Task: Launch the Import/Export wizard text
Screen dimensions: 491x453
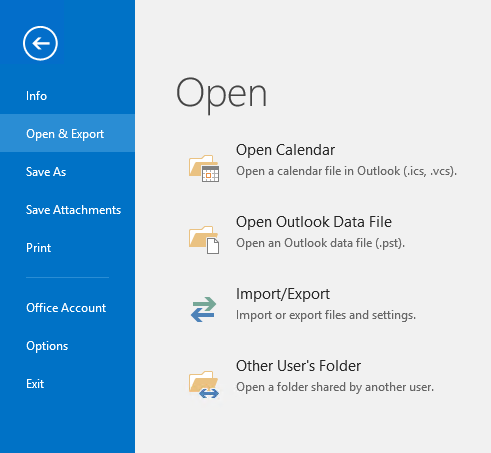Action: pyautogui.click(x=283, y=294)
